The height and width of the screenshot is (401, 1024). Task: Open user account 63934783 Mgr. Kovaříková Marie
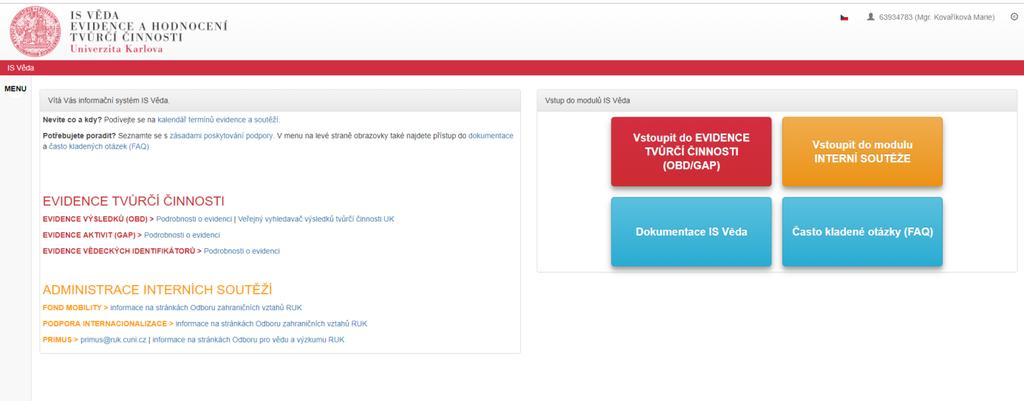[936, 18]
